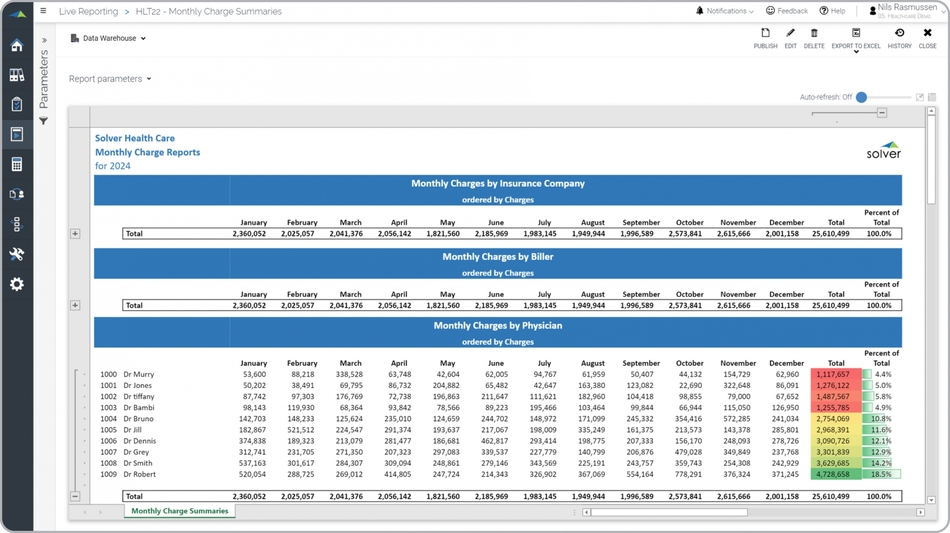Screen dimensions: 950x533
Task: Expand the Insurance Company rows with plus button
Action: pos(75,234)
